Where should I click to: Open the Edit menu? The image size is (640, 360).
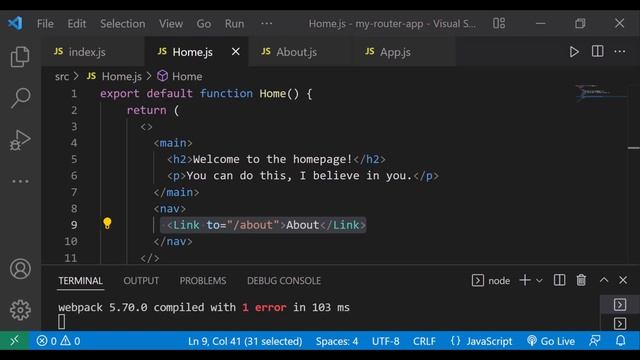click(x=77, y=24)
